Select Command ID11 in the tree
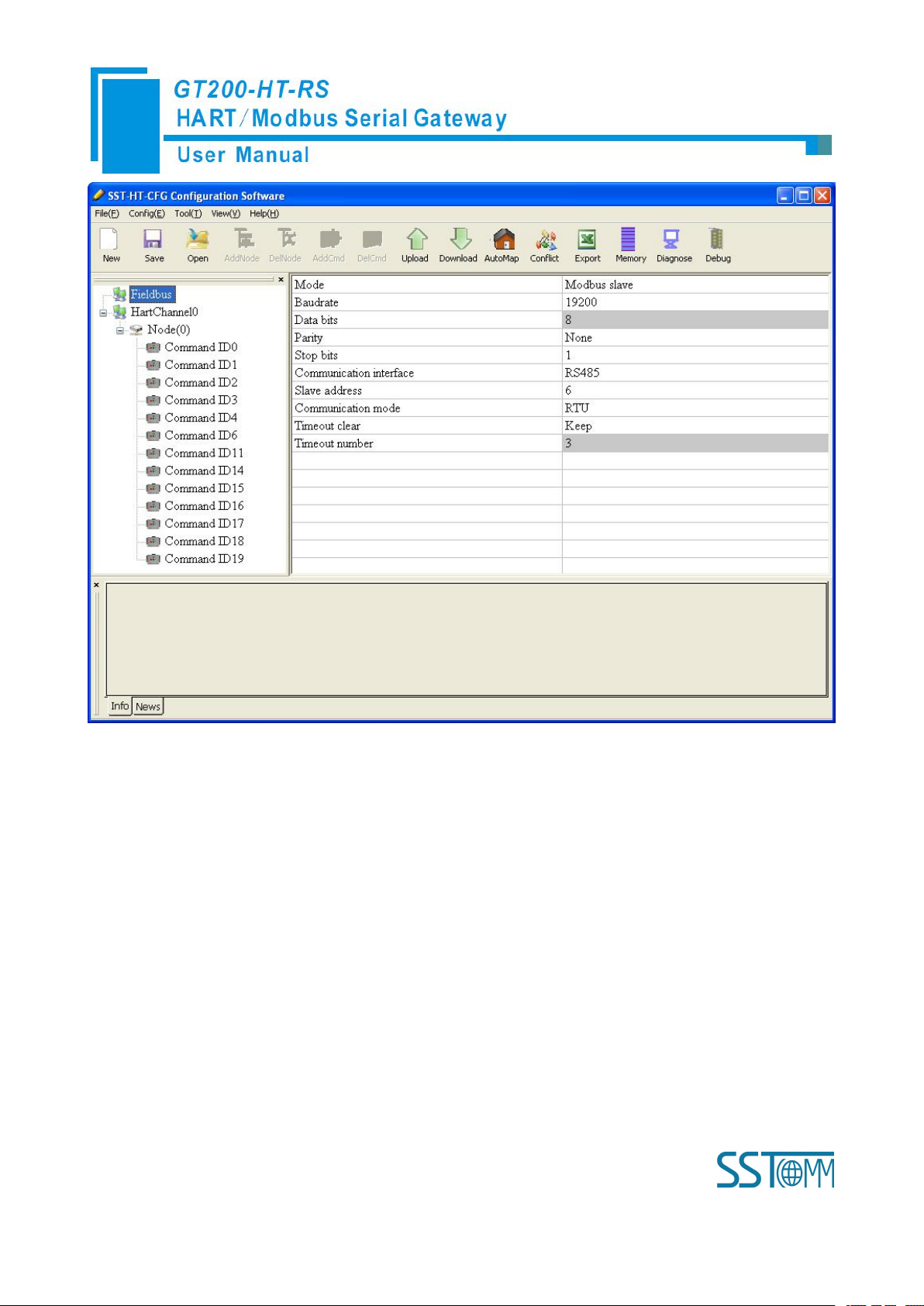The height and width of the screenshot is (1306, 924). [x=204, y=453]
